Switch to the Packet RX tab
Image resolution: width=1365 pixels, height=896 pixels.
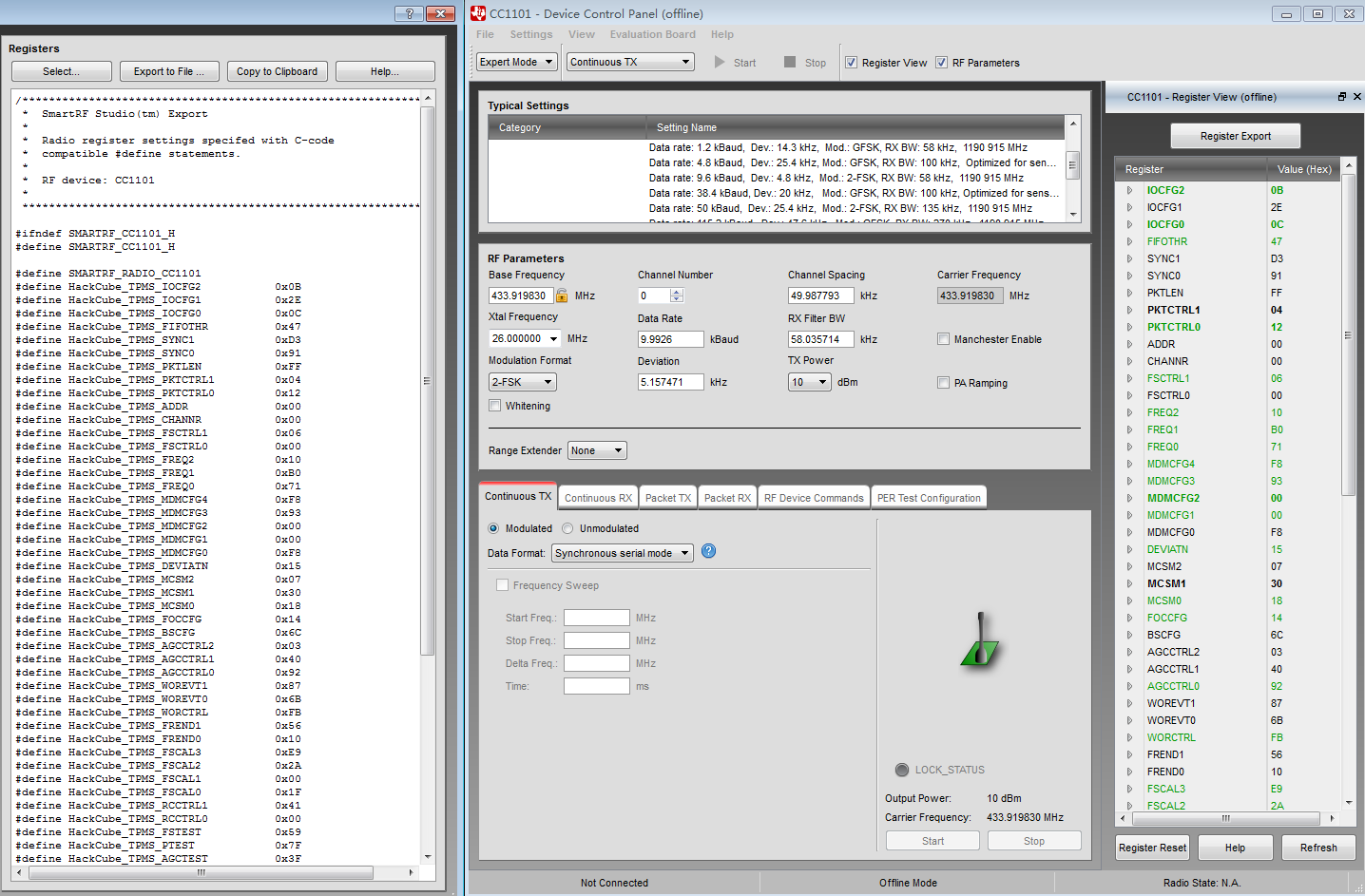727,498
